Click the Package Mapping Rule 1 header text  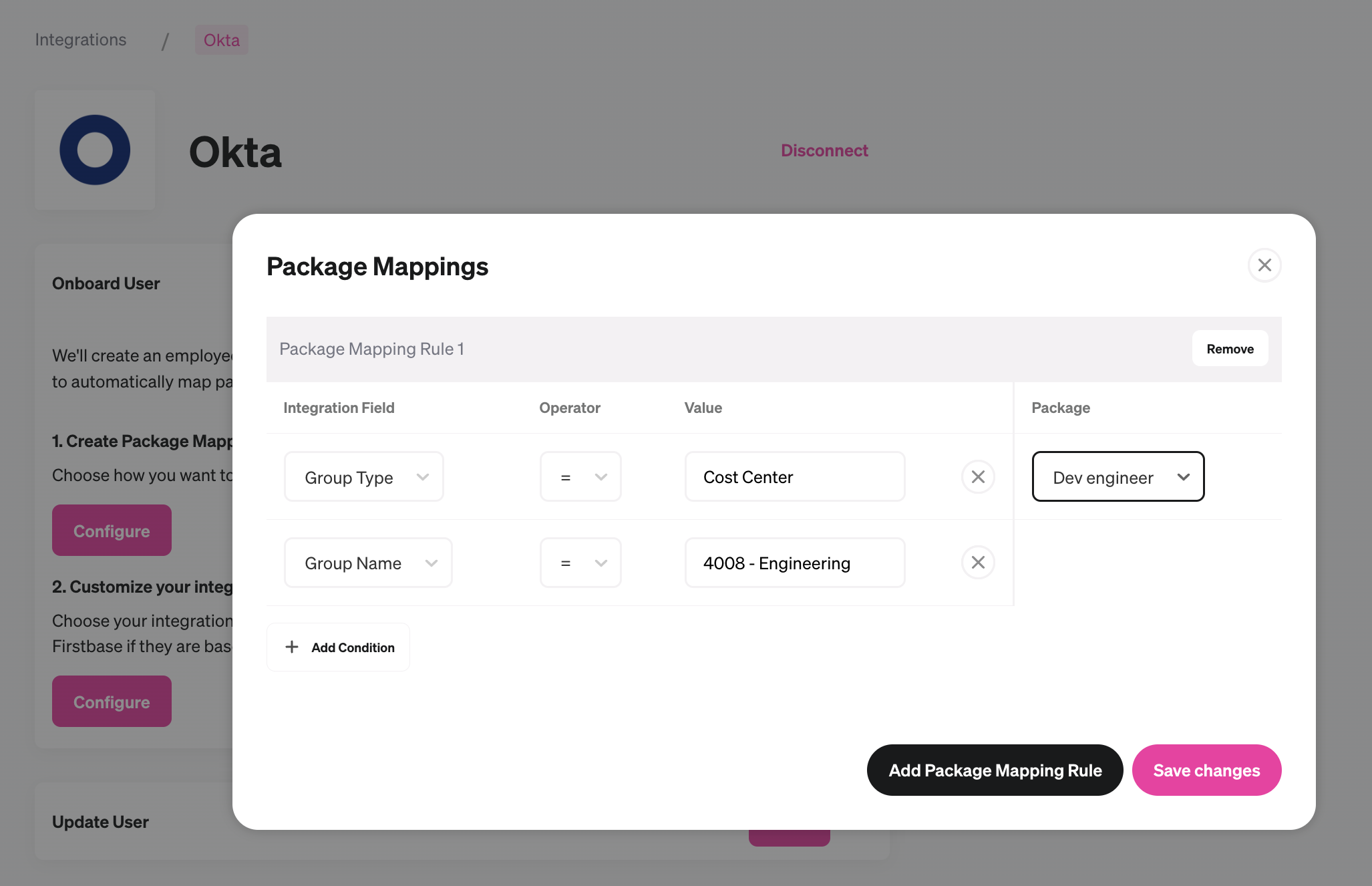371,349
